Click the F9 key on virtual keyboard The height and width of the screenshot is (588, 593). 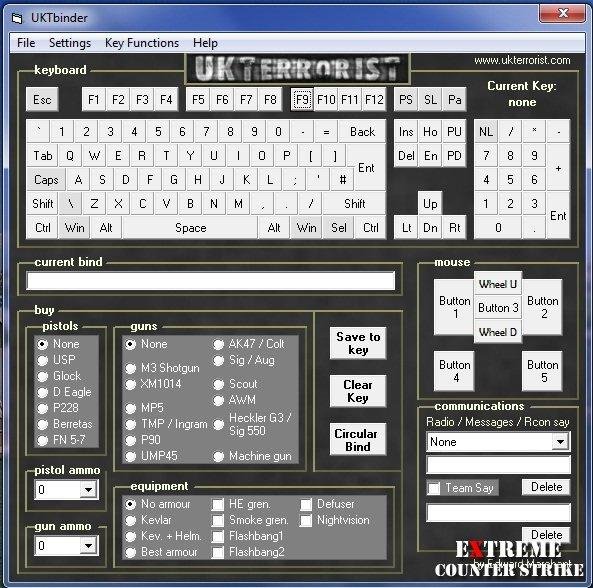(302, 99)
